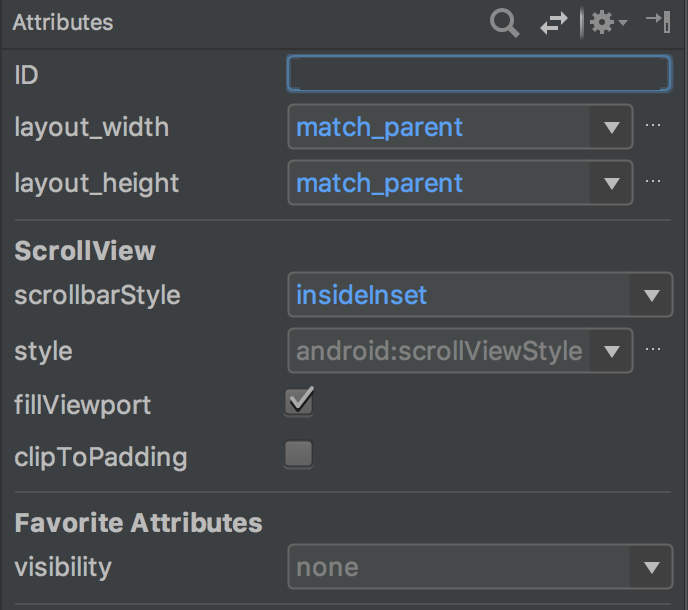This screenshot has height=610, width=688.
Task: Open the visibility dropdown
Action: click(x=480, y=567)
